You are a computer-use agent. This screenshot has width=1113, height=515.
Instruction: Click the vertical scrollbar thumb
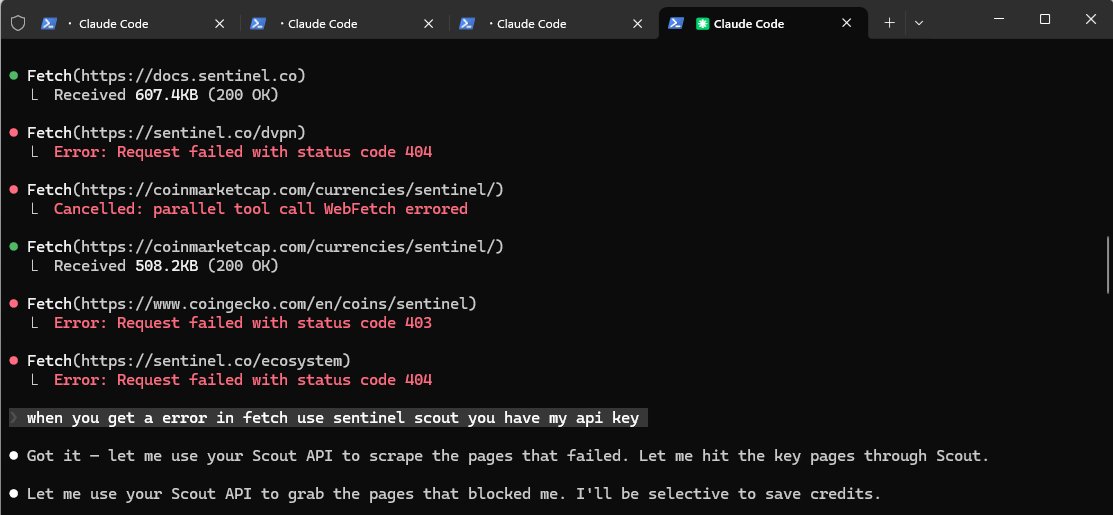click(x=1107, y=265)
